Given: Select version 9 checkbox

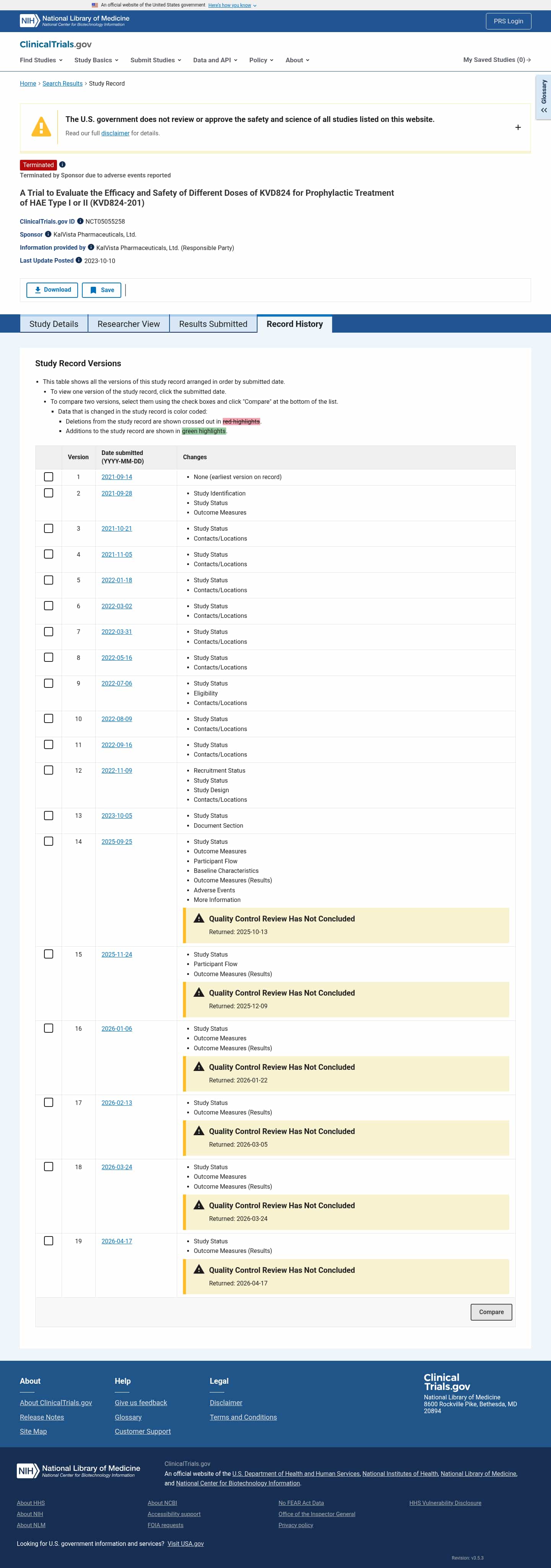Looking at the screenshot, I should pos(49,684).
